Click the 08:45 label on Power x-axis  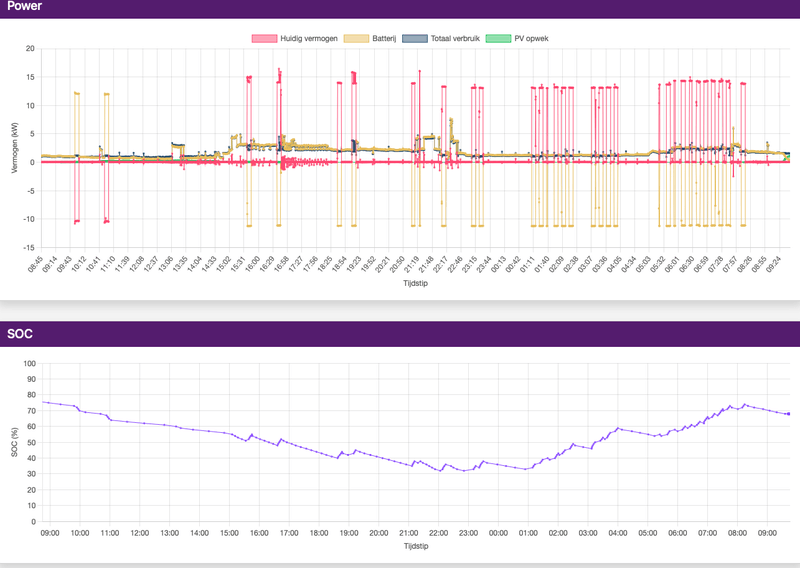click(35, 264)
